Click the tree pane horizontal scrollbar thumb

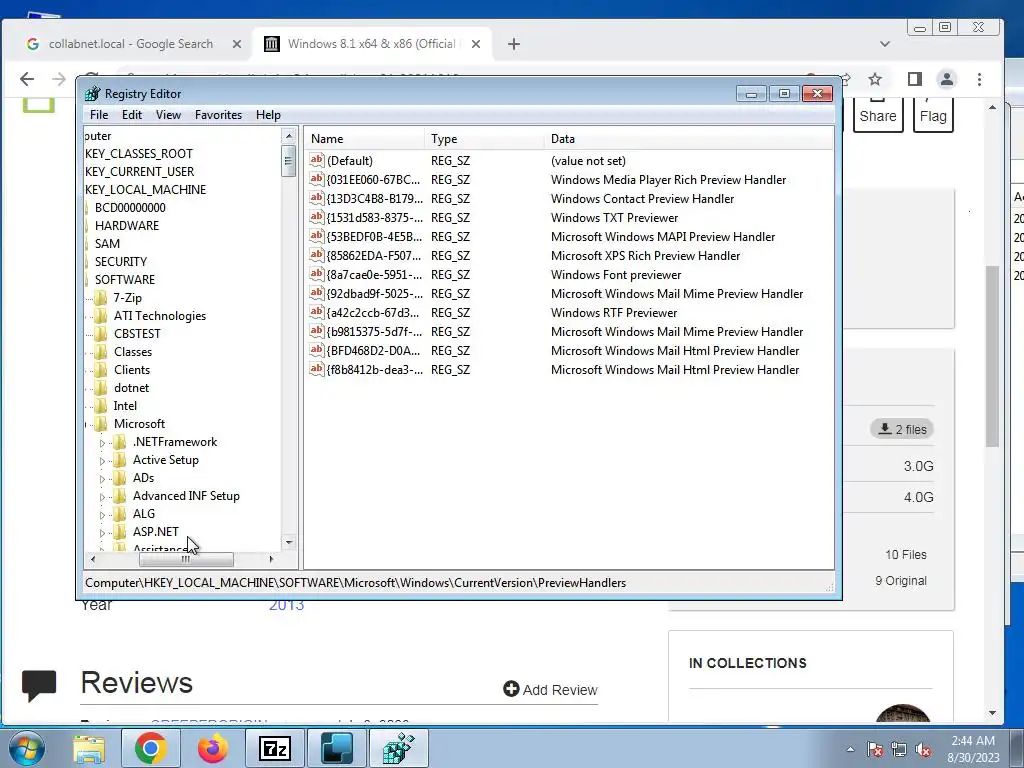click(x=186, y=560)
